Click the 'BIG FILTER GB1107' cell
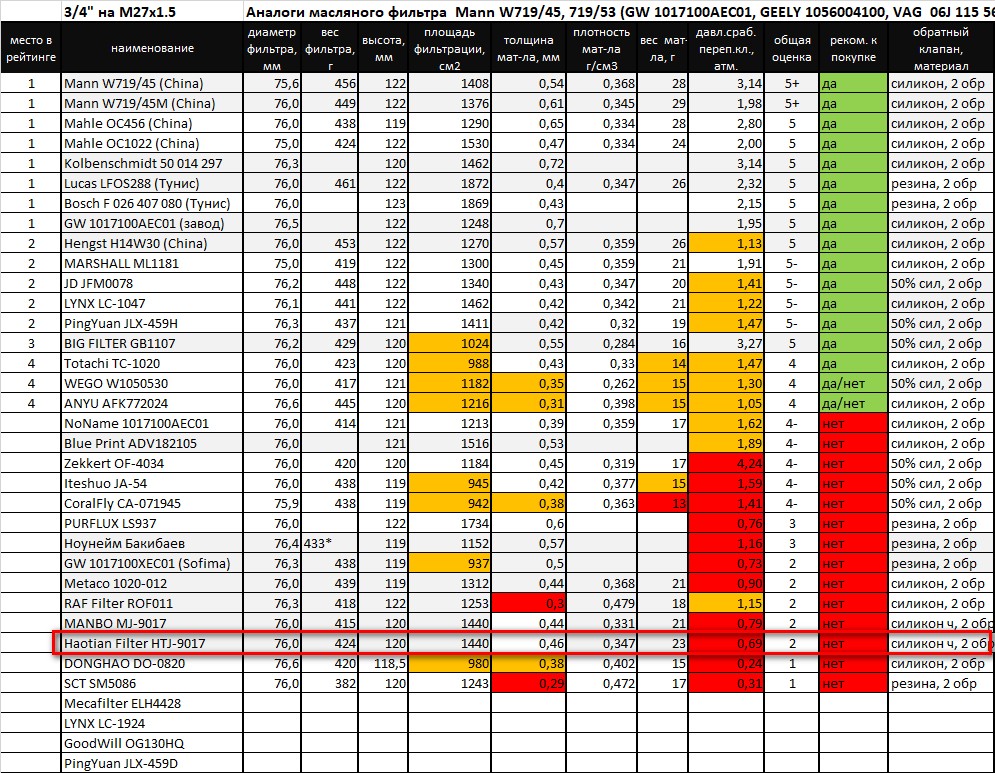This screenshot has height=773, width=995. (152, 343)
